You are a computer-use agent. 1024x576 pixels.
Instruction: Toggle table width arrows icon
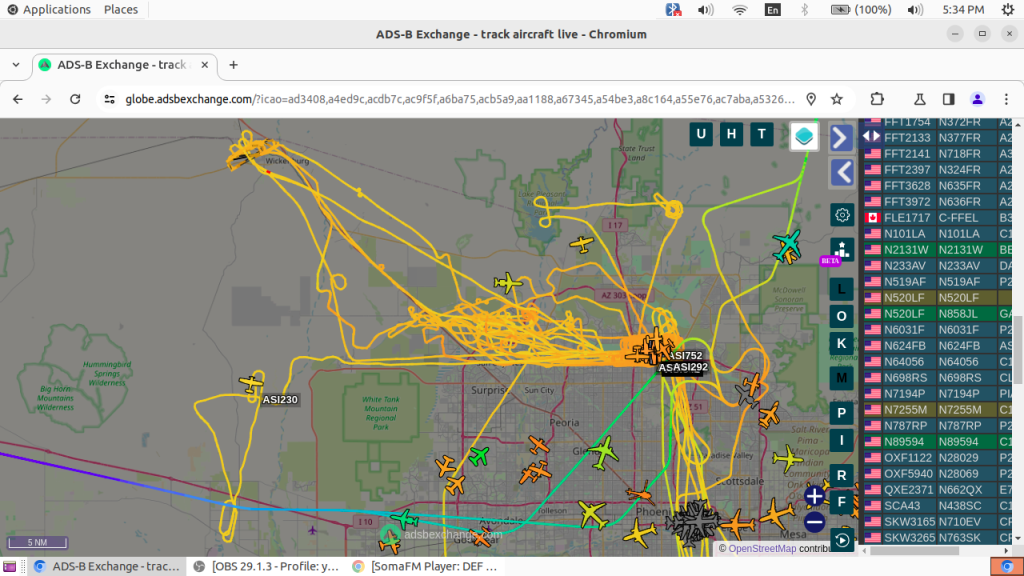[871, 136]
